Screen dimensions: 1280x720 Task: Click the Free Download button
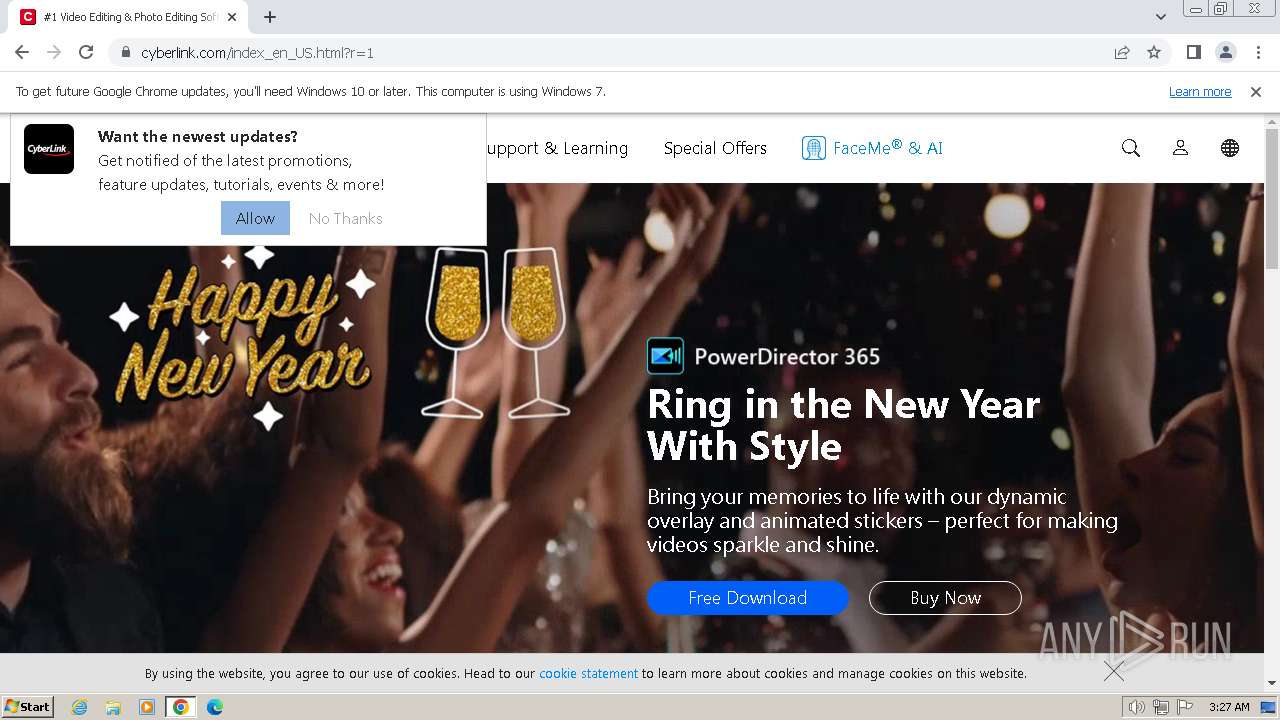coord(747,598)
